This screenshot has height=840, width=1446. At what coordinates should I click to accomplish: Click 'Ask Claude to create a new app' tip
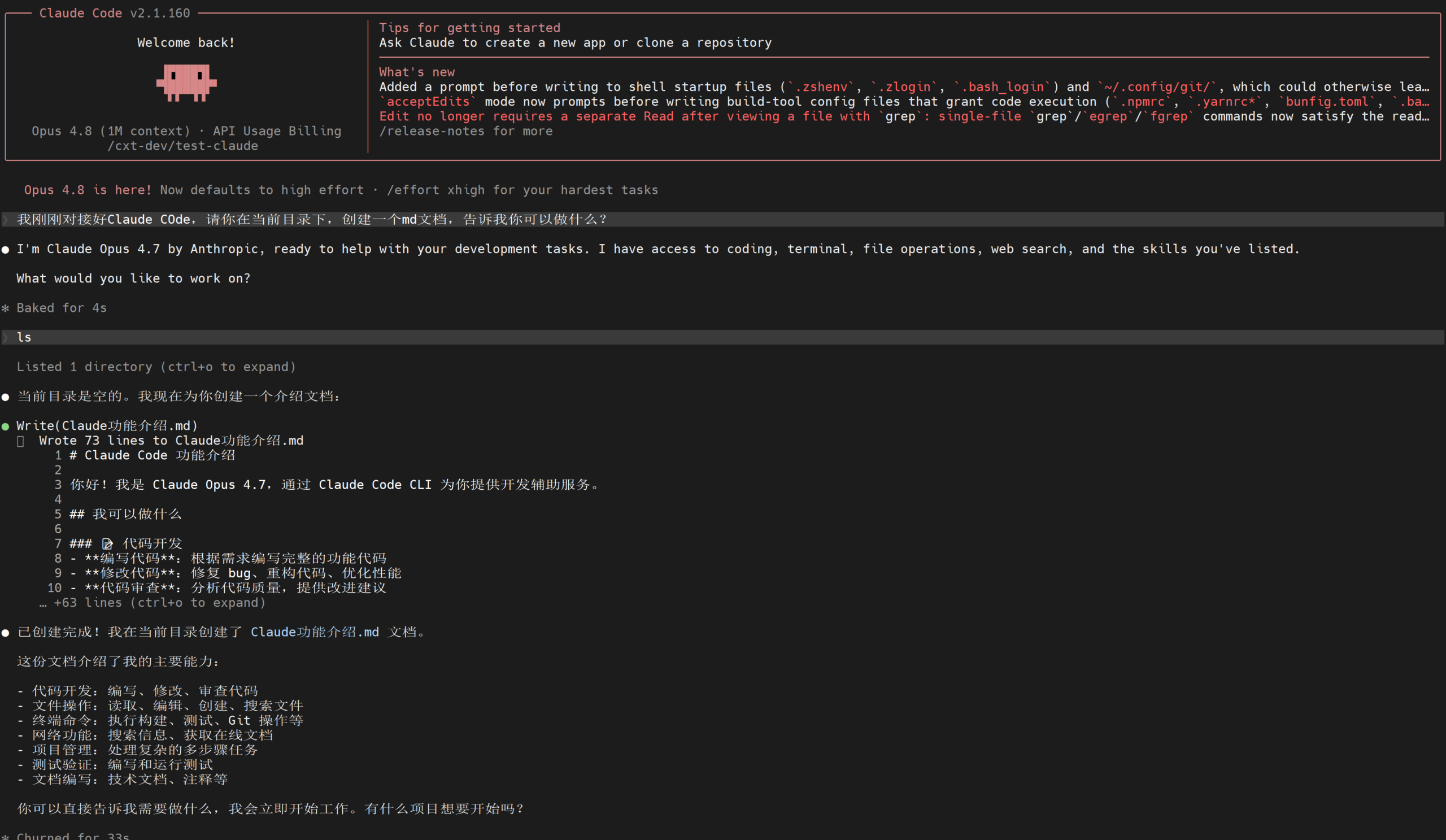[x=576, y=42]
